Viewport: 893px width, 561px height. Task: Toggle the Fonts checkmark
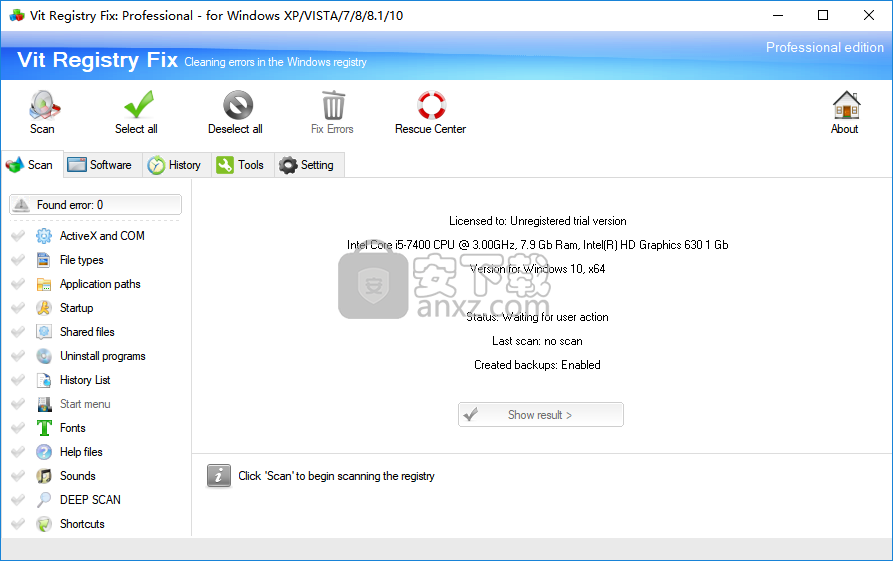click(18, 427)
